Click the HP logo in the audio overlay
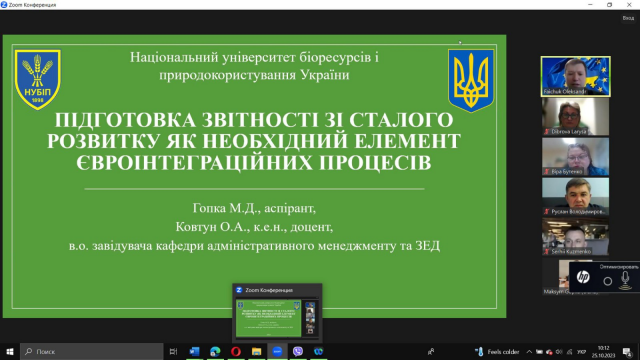640x360 pixels. 583,277
